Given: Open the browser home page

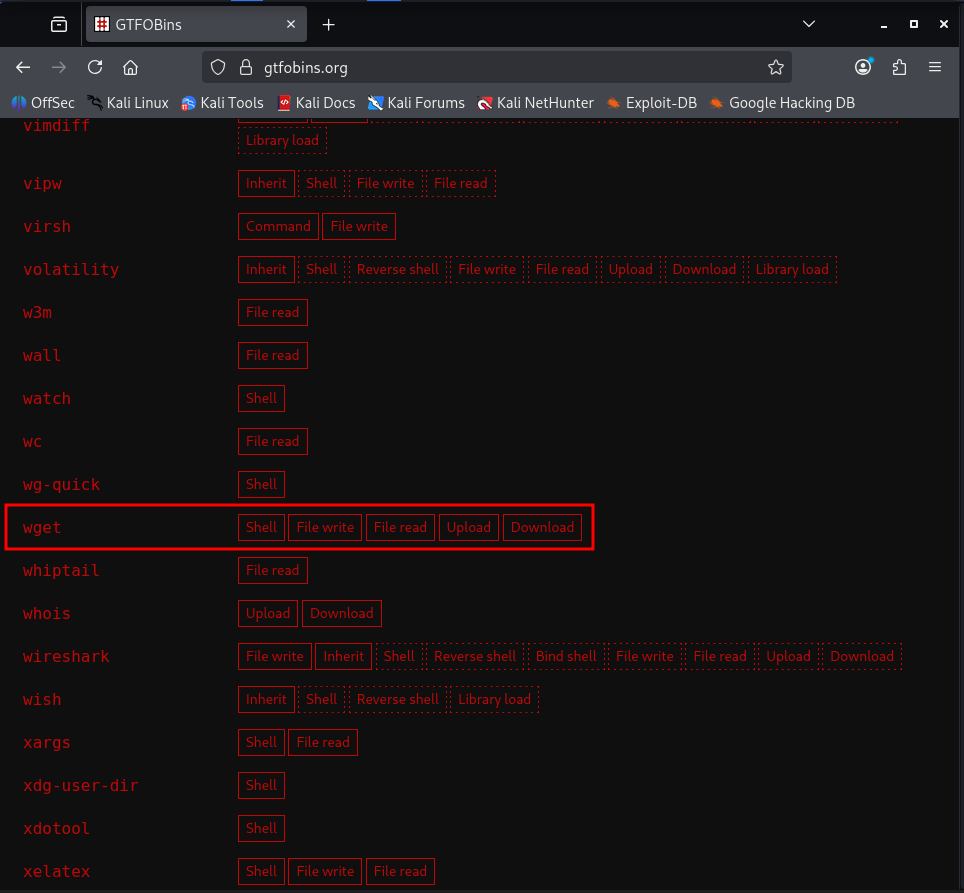Looking at the screenshot, I should tap(130, 68).
